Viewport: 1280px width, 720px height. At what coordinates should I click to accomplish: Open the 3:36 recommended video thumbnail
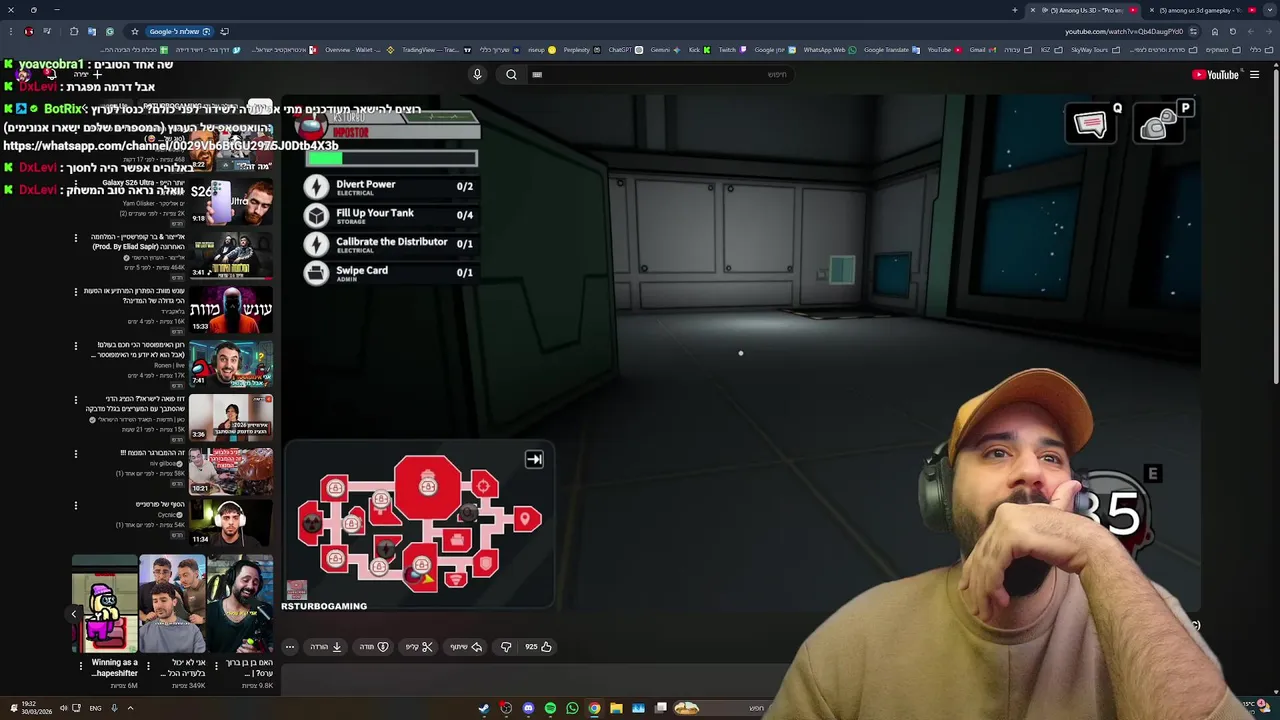tap(231, 417)
